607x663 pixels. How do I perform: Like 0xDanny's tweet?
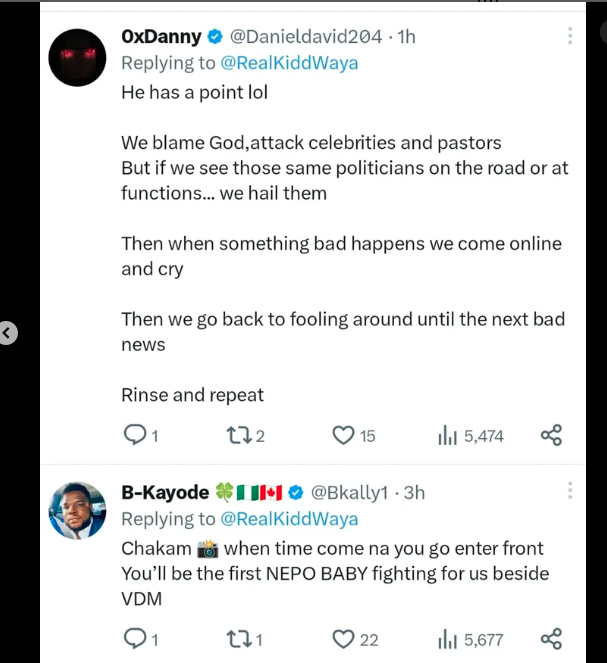pos(344,435)
